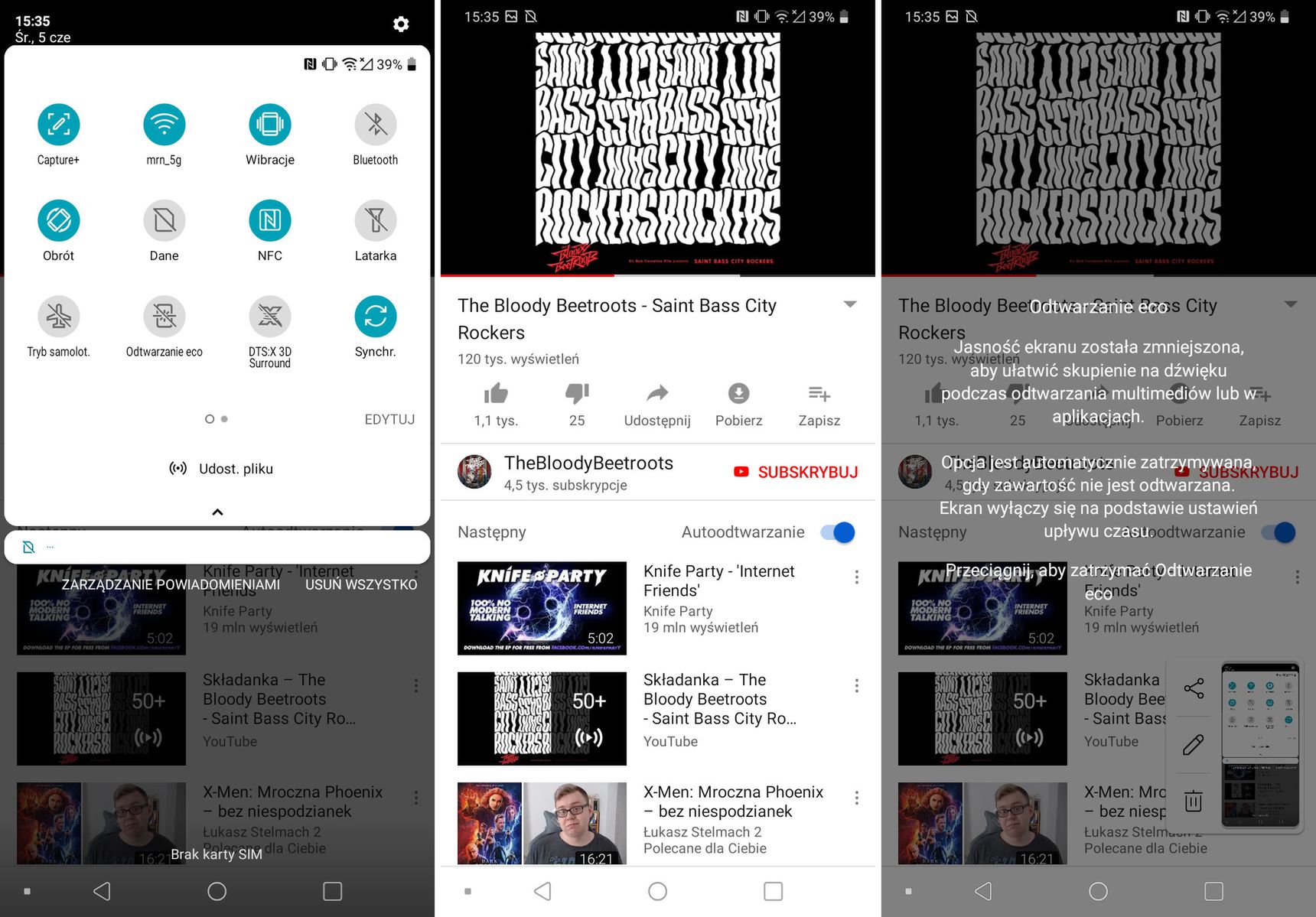Like the video with thumbs up
The width and height of the screenshot is (1316, 917).
point(496,394)
